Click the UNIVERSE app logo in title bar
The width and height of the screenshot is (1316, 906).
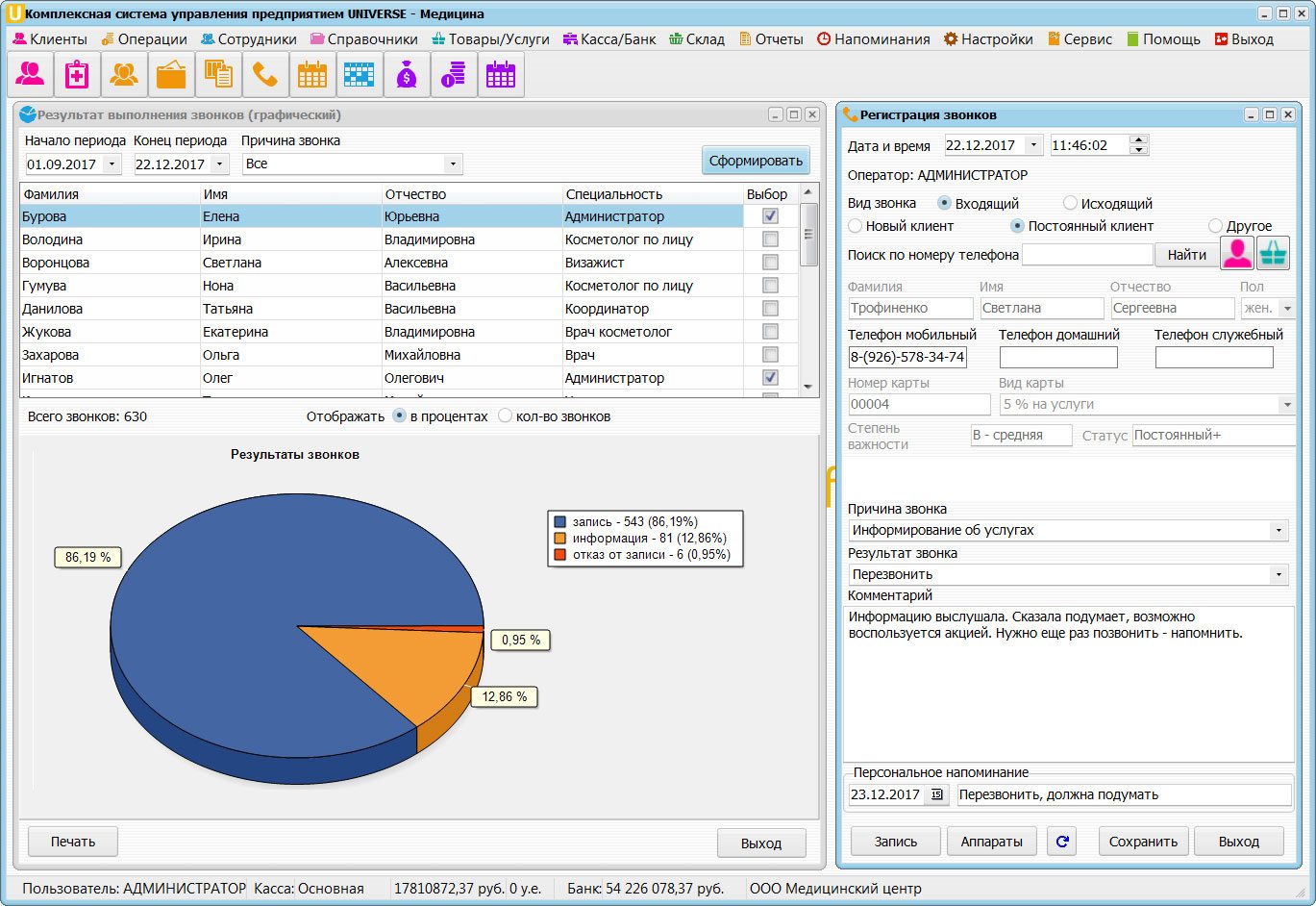(x=14, y=13)
